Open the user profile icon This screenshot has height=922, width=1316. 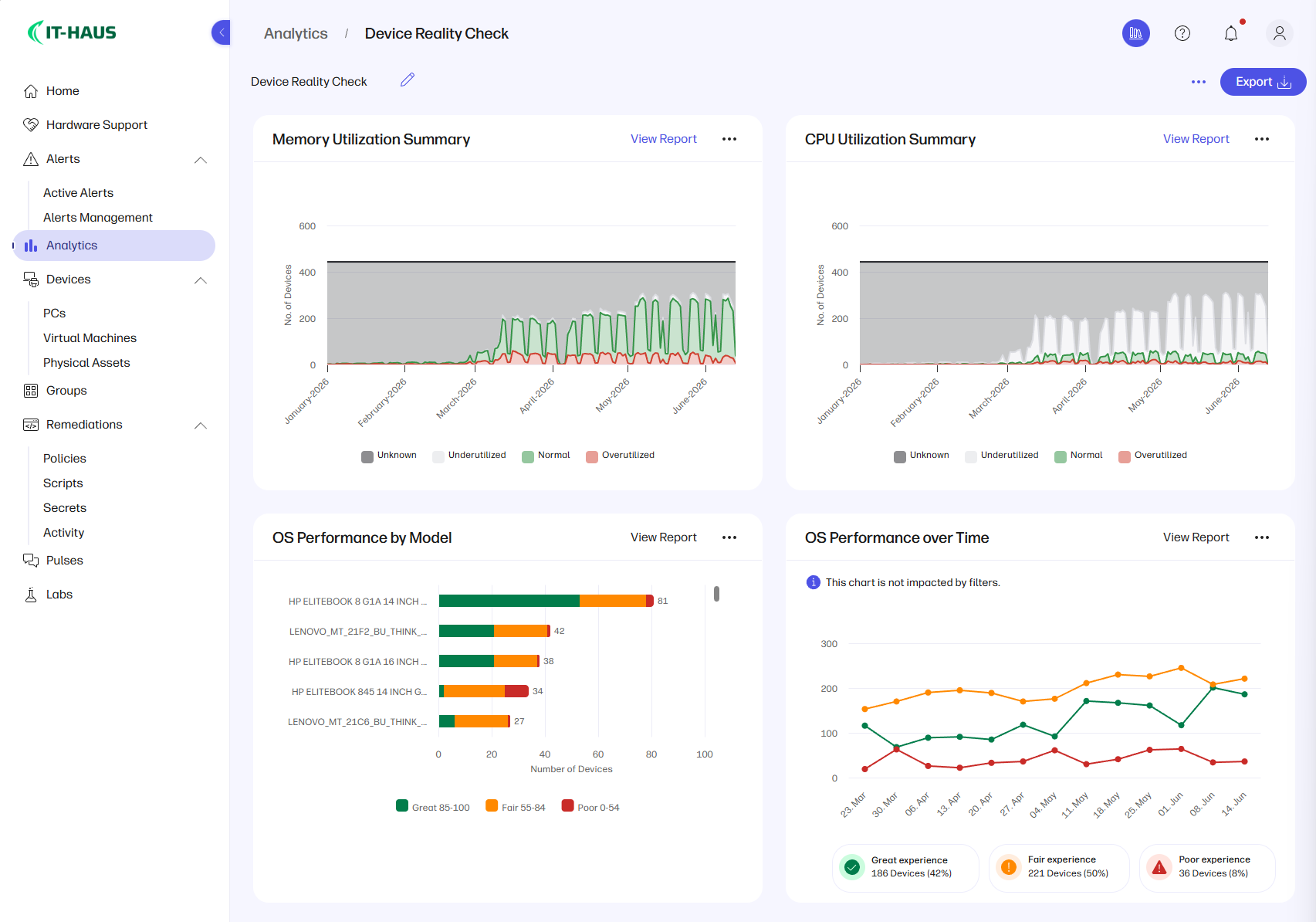1279,33
